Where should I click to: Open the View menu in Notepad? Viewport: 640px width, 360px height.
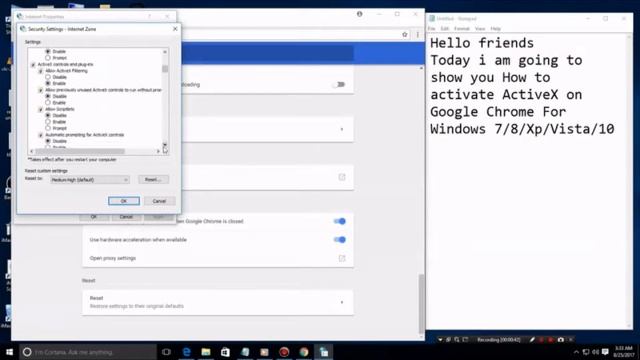480,29
